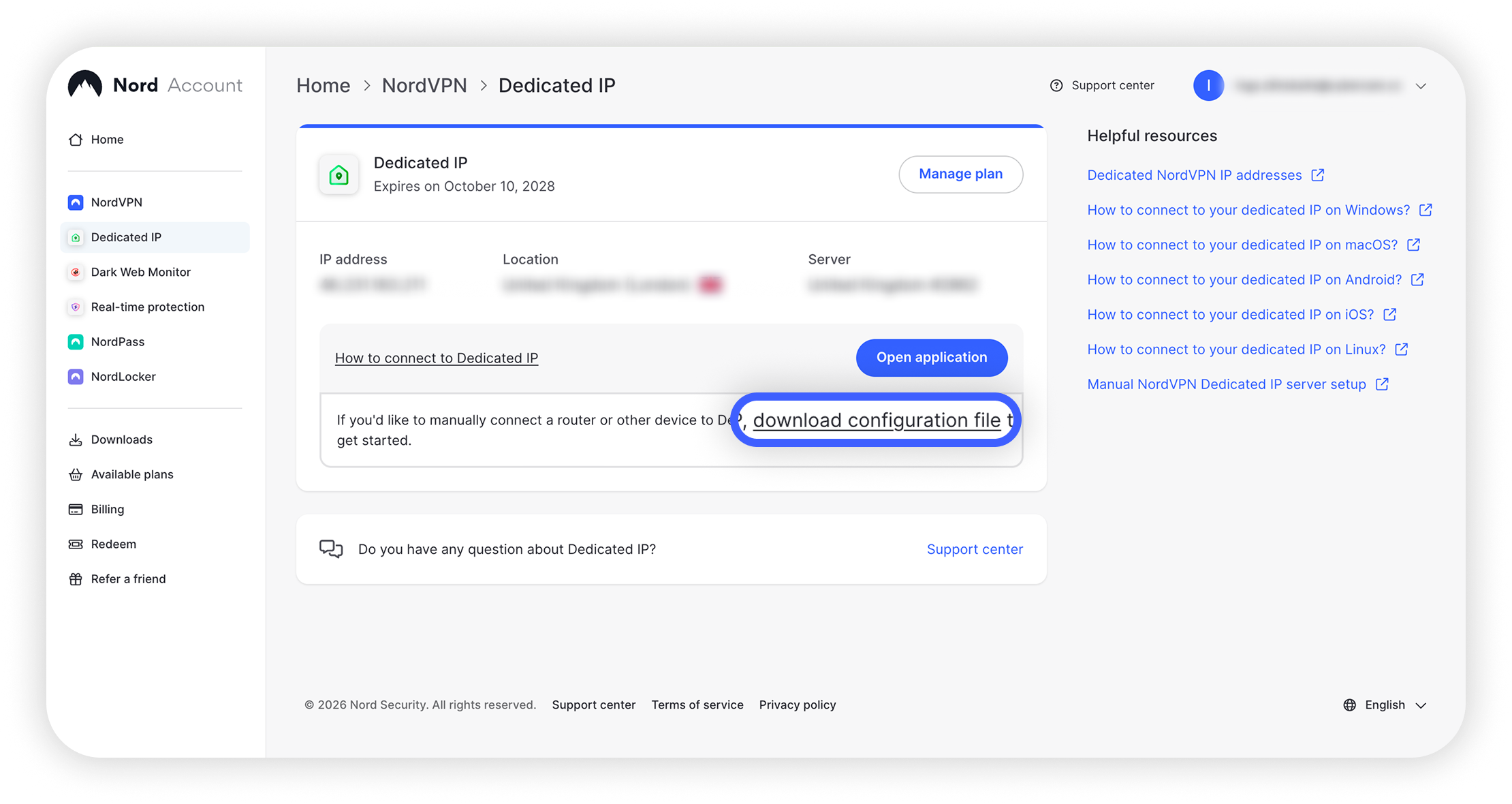Click the globe language icon
The width and height of the screenshot is (1512, 804).
point(1350,705)
